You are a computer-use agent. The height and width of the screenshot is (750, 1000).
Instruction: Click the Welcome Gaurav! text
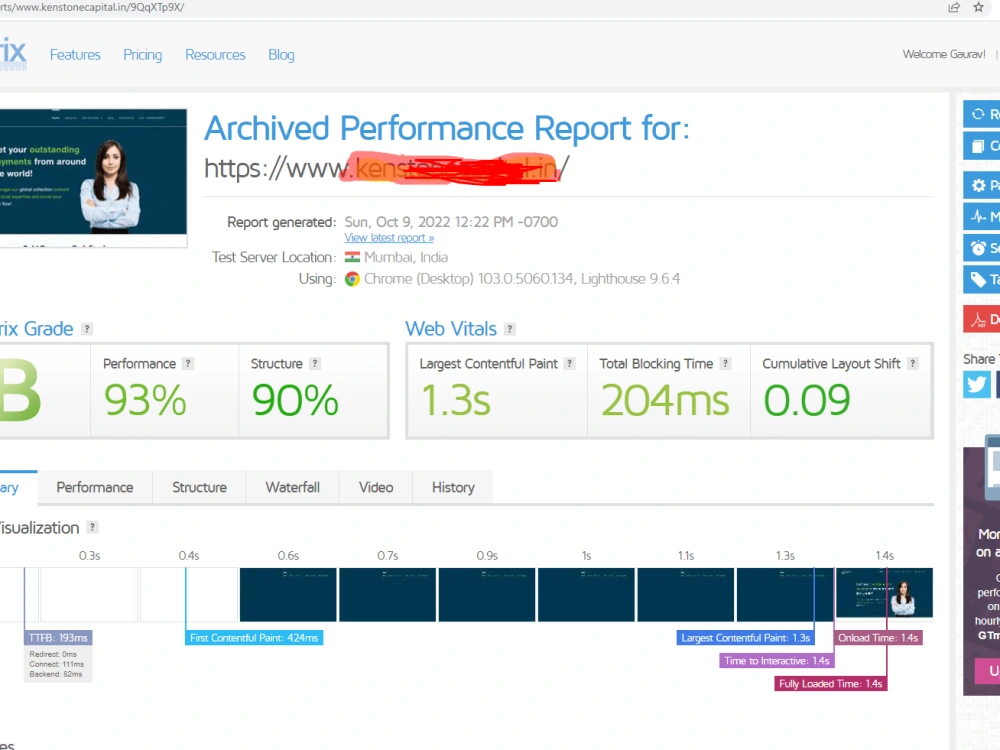pyautogui.click(x=944, y=54)
